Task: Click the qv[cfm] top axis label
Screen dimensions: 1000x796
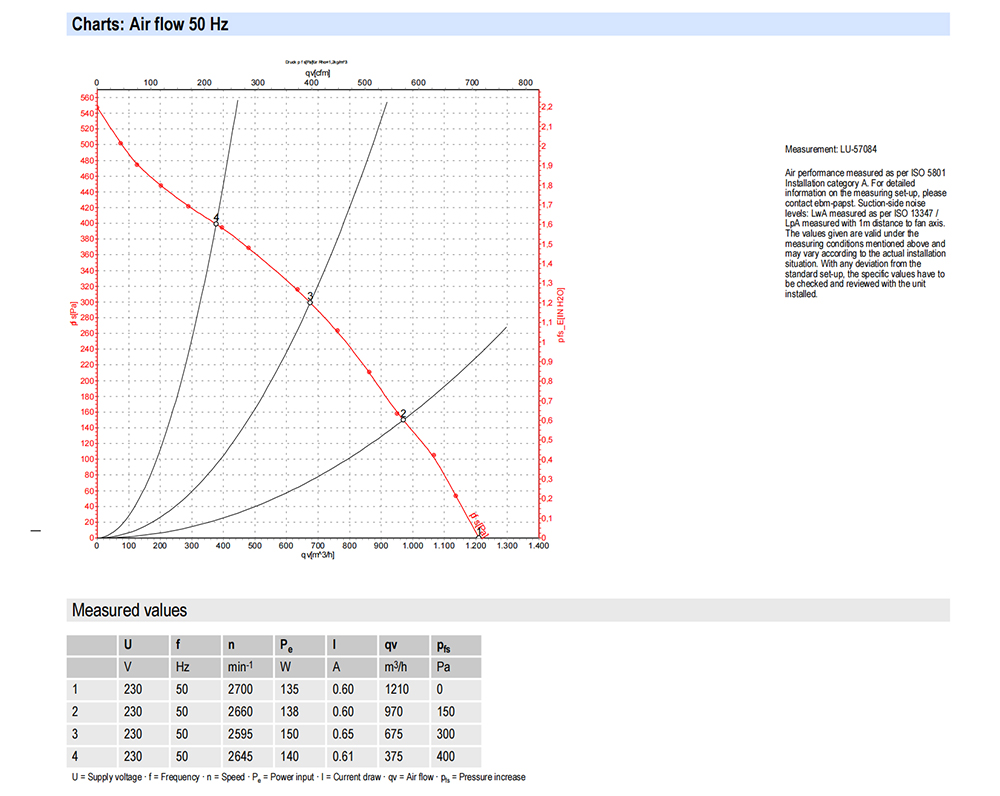Action: click(317, 73)
